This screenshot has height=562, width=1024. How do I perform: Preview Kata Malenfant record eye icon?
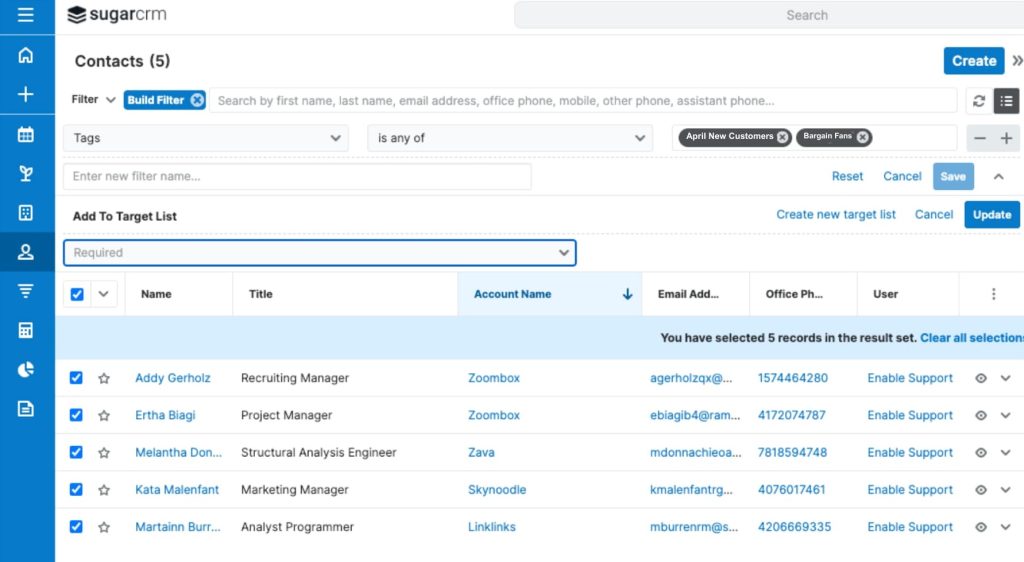coord(980,490)
